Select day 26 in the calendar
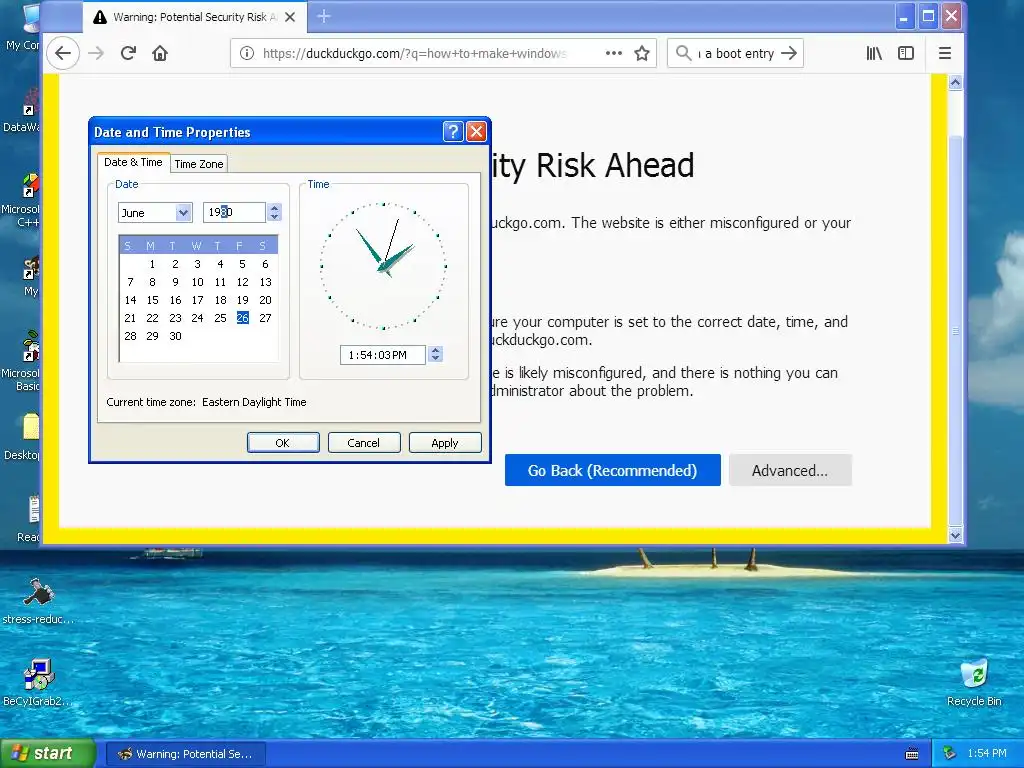The image size is (1024, 768). point(242,318)
